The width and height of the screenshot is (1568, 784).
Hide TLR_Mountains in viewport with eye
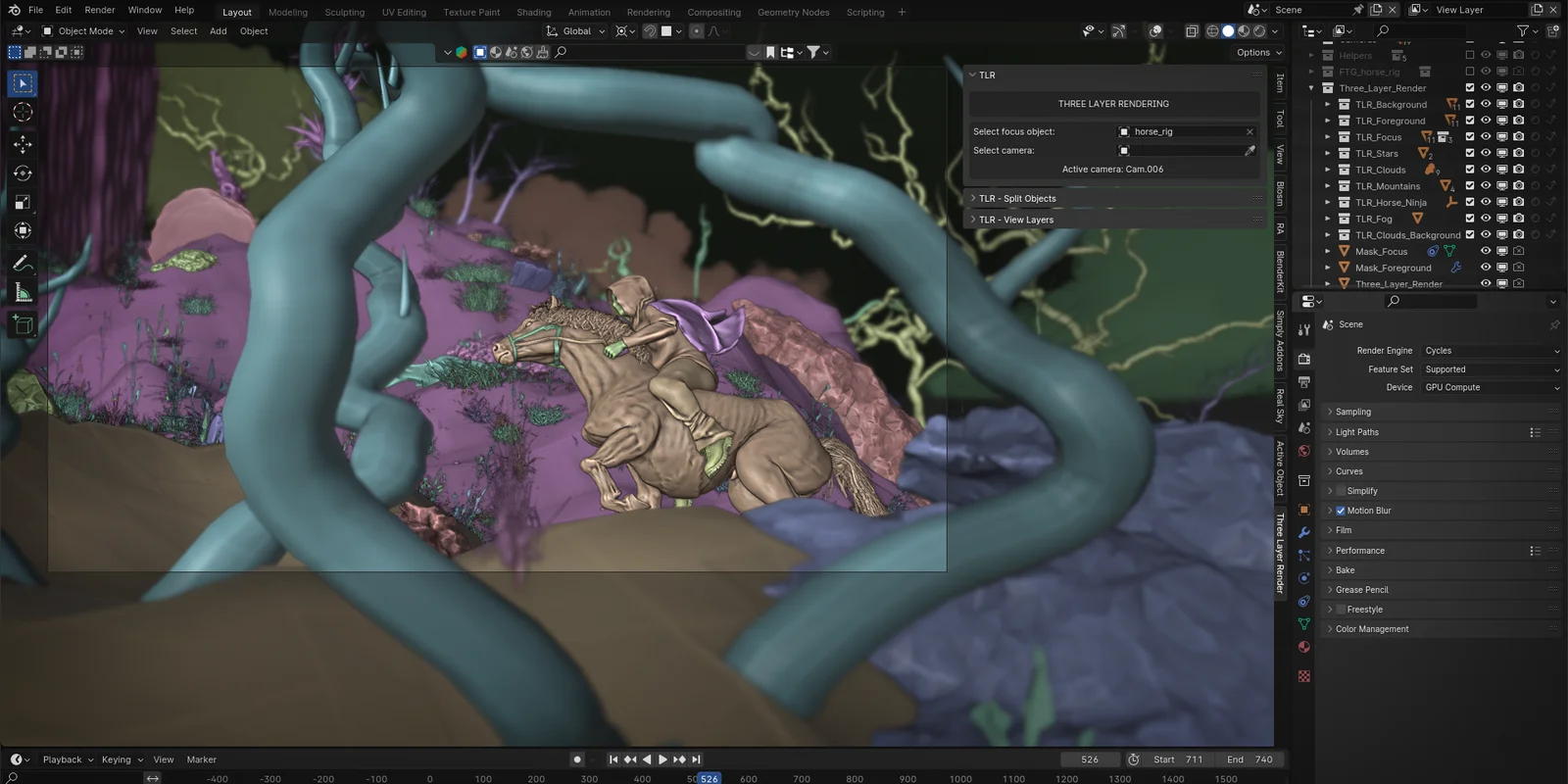click(x=1486, y=186)
